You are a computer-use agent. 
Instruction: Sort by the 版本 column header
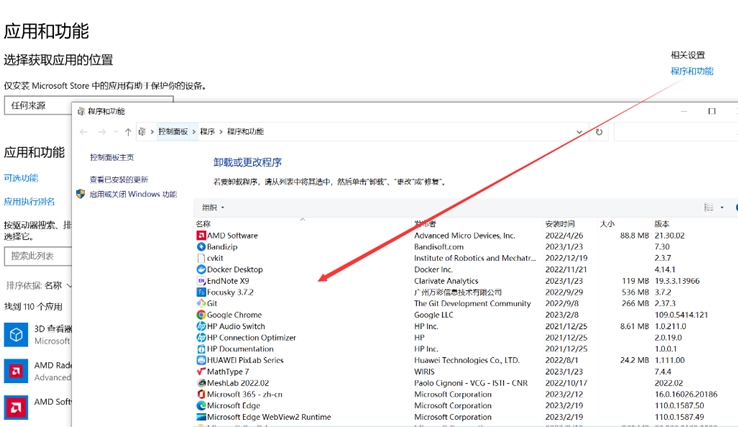pos(662,224)
